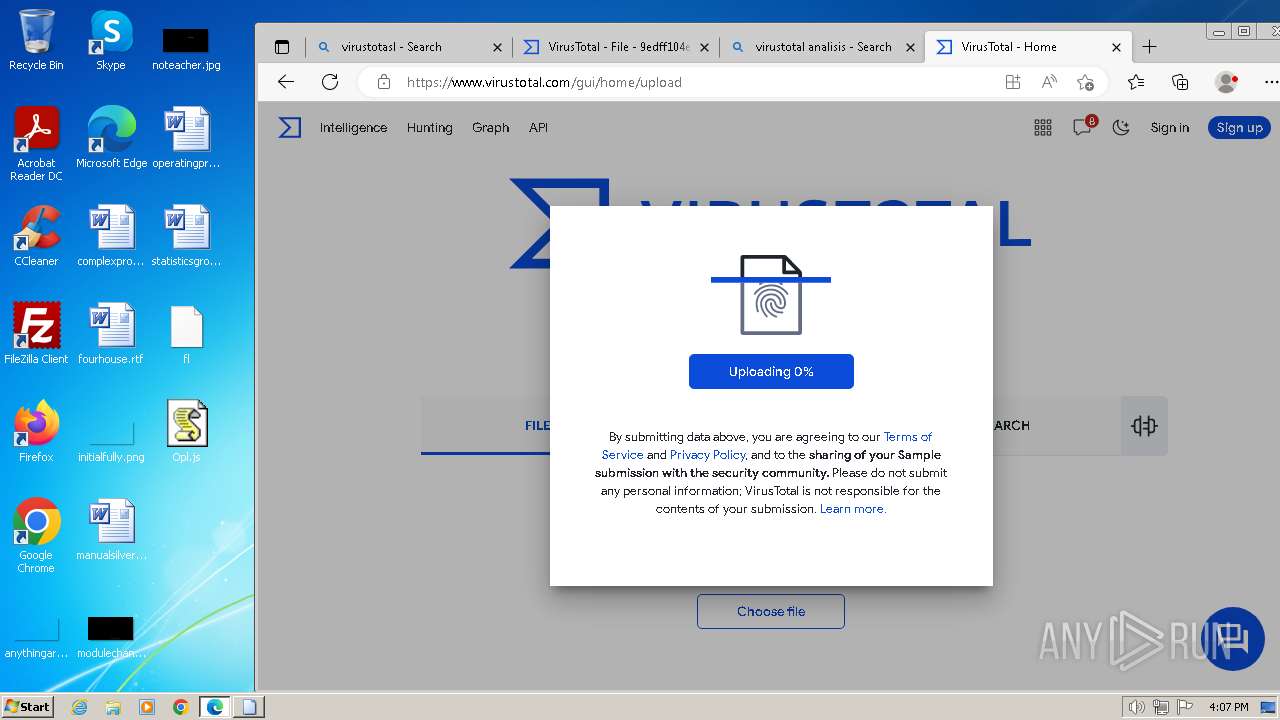Toggle Read aloud in address bar
1280x720 pixels.
(1049, 82)
